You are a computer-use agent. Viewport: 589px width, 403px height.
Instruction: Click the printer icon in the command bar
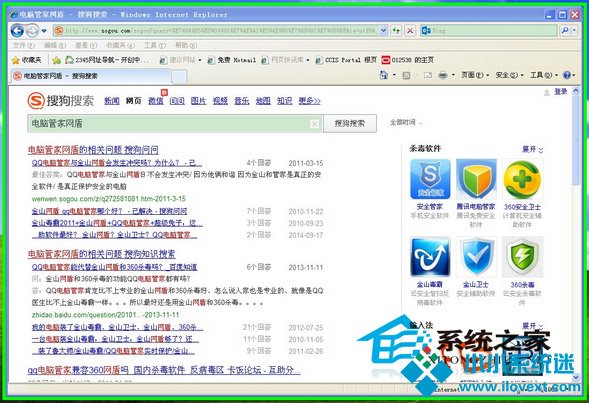443,75
